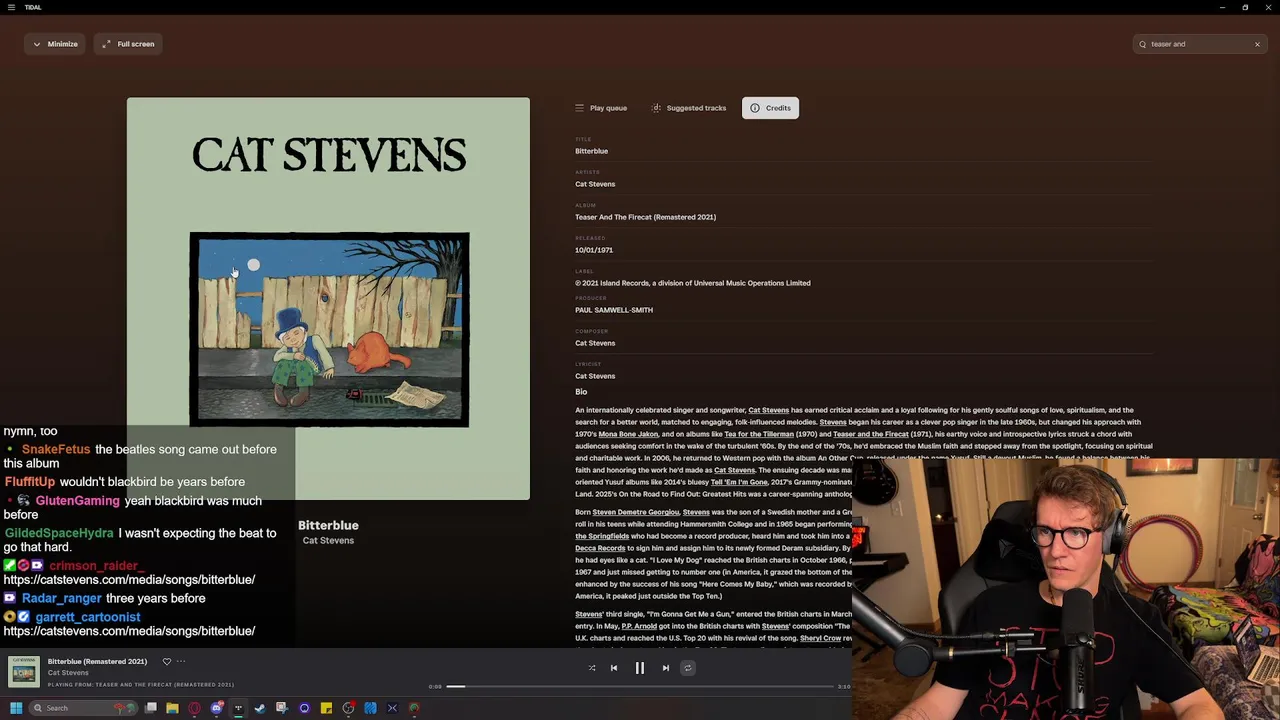
Task: Click SnakeFetus username in chat
Action: click(x=56, y=450)
